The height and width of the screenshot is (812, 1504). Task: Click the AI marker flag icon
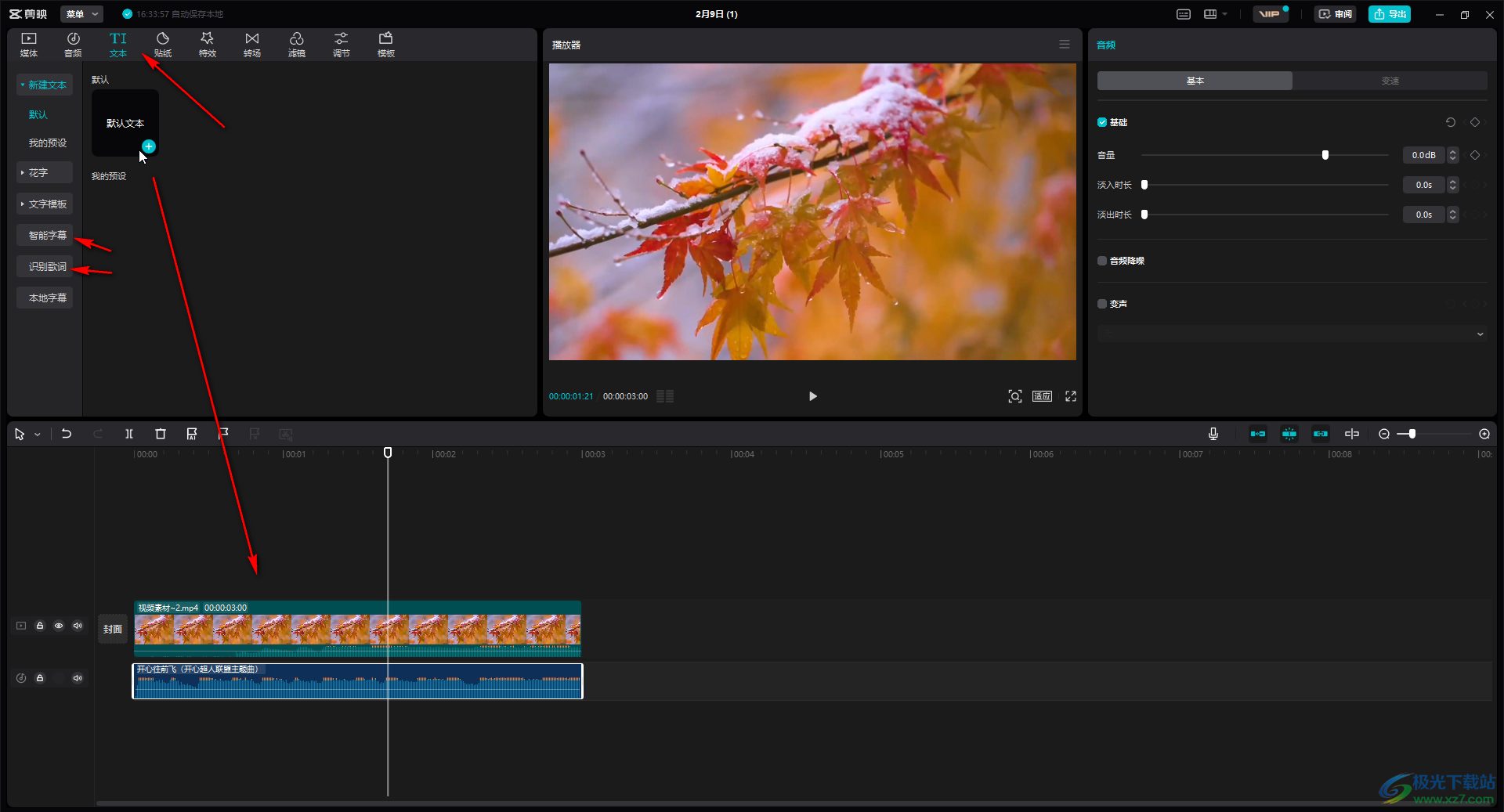click(x=192, y=434)
